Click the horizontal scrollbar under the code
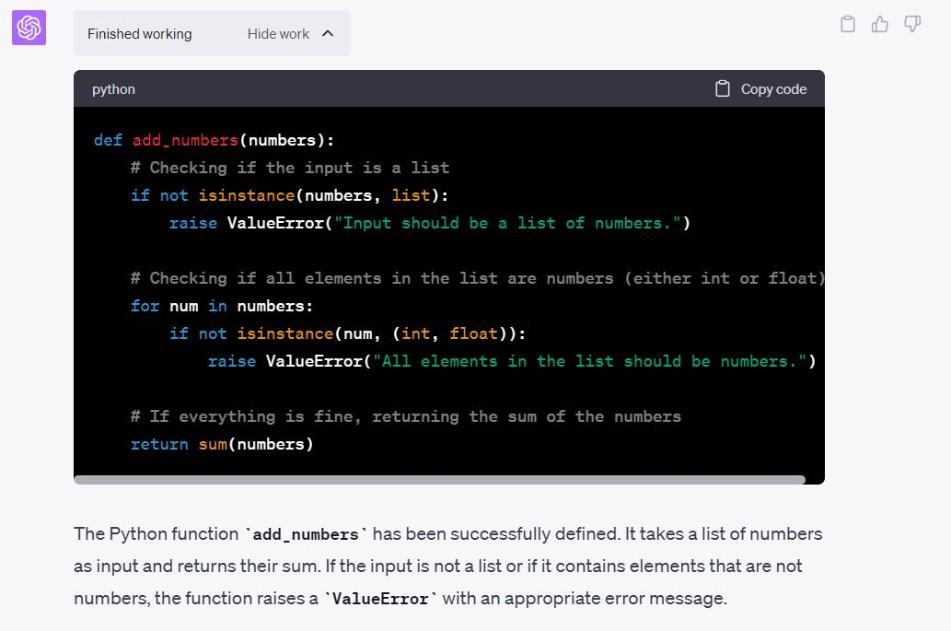Image resolution: width=951 pixels, height=631 pixels. click(x=440, y=480)
